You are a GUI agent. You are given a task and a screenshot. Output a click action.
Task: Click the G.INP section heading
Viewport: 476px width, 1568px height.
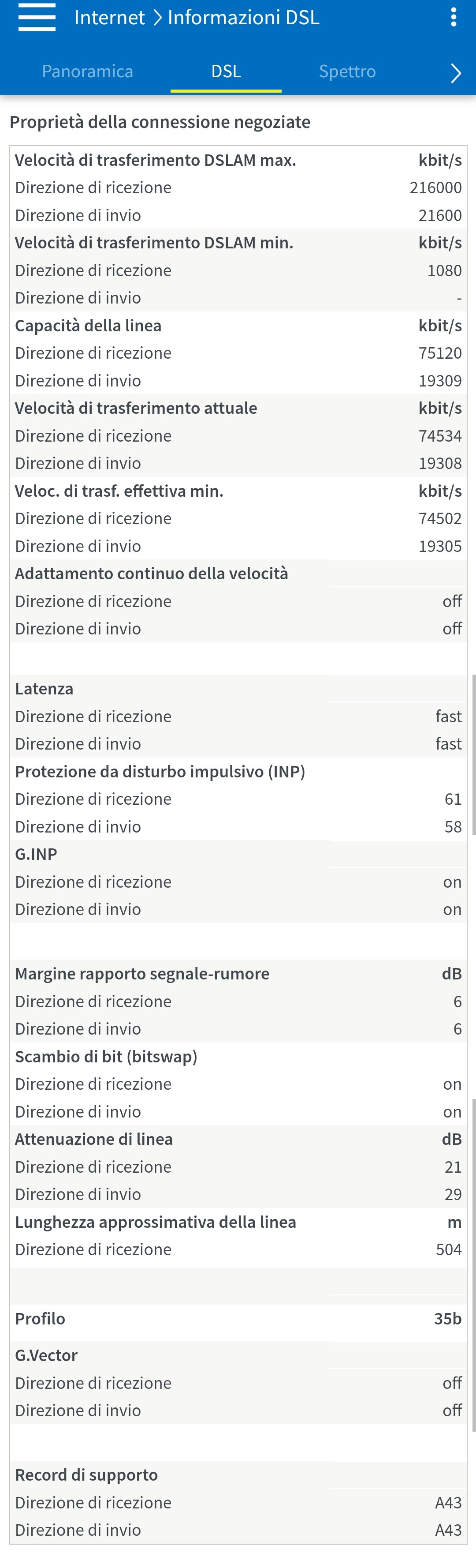pyautogui.click(x=36, y=854)
